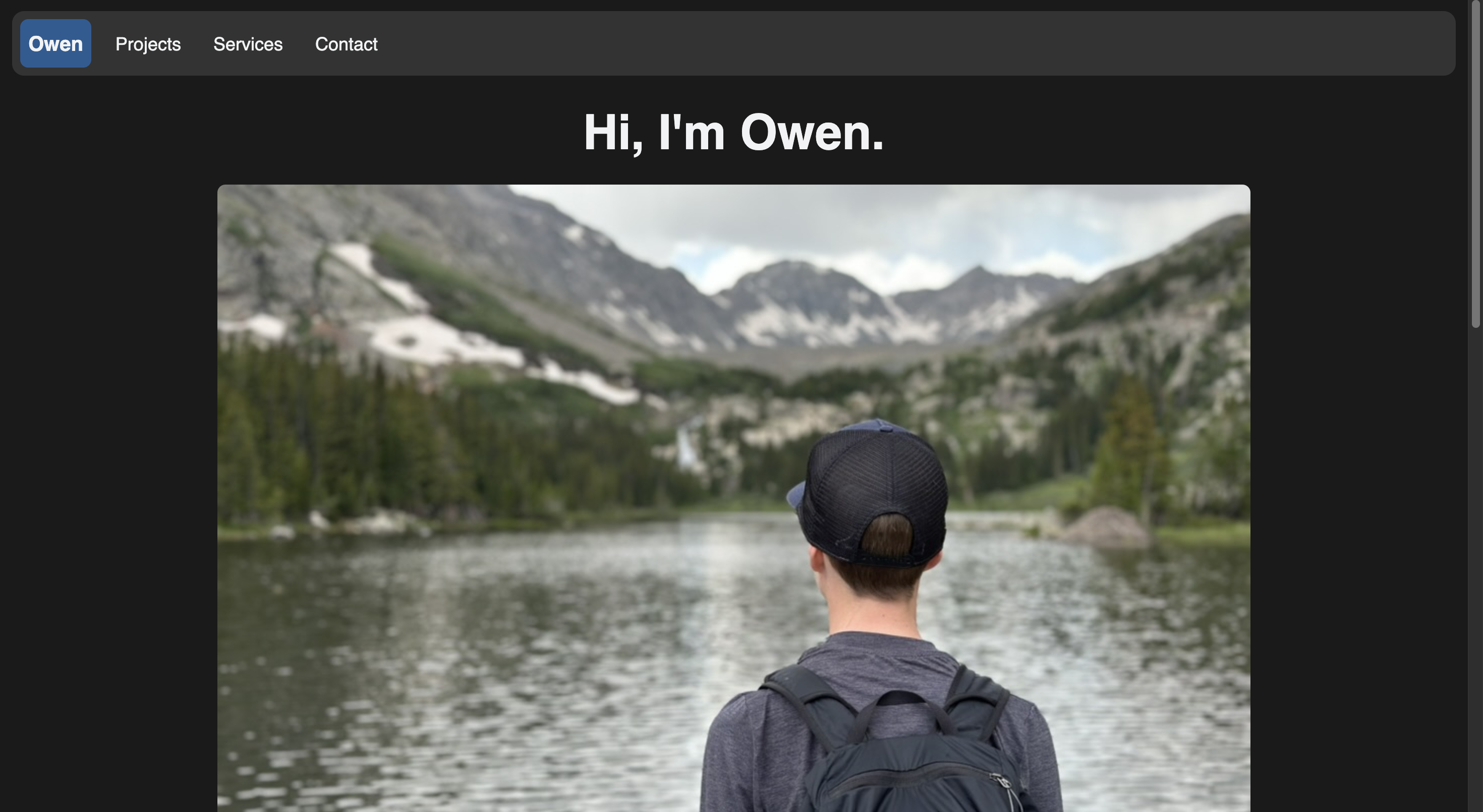Navigate to Projects from the top menu
Image resolution: width=1483 pixels, height=812 pixels.
click(148, 44)
